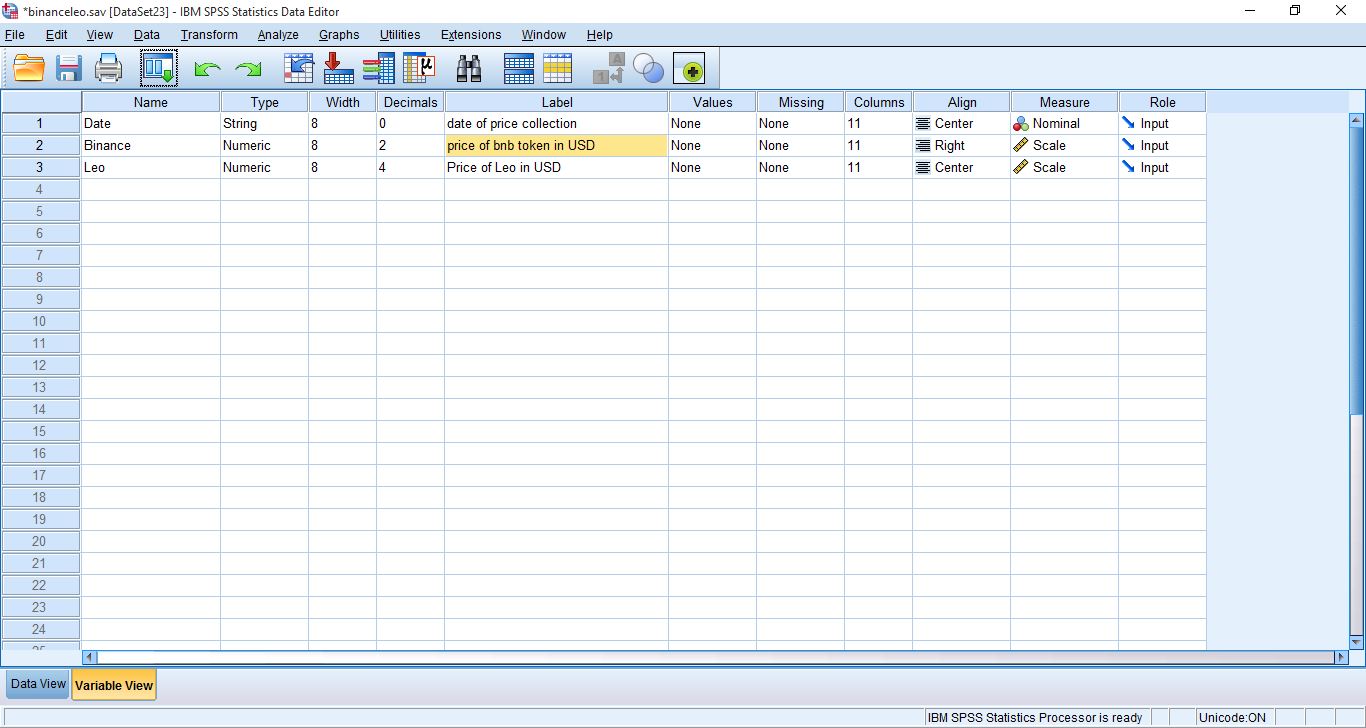
Task: Click the Insert variable icon
Action: point(558,68)
